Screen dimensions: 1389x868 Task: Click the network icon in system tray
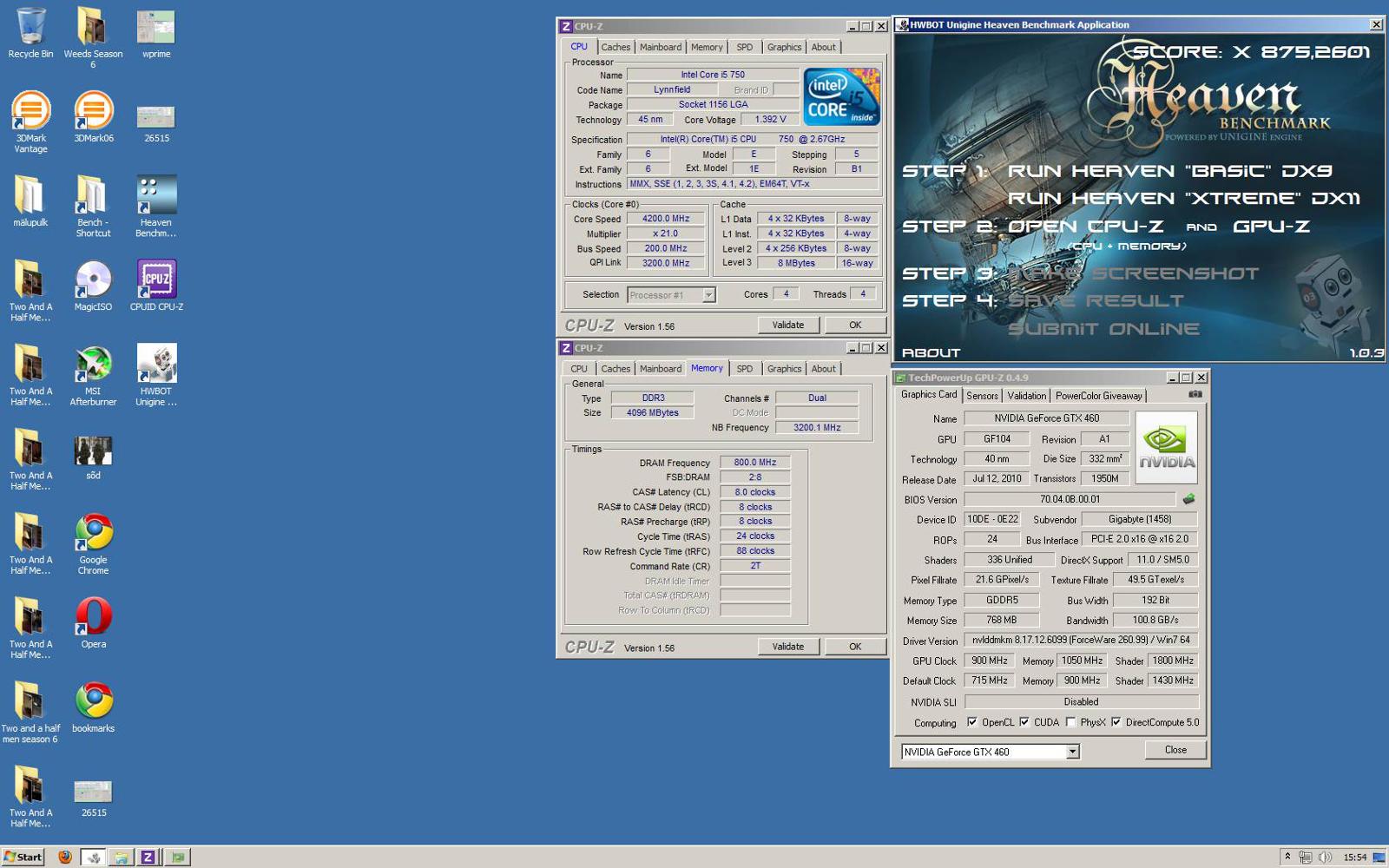1306,857
